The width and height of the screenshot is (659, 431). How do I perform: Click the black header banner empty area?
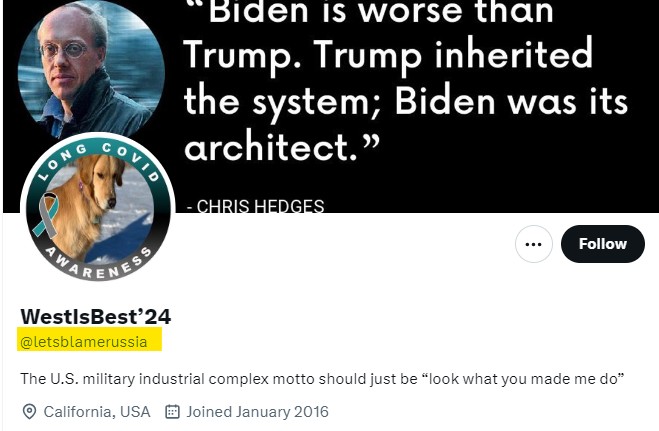[504, 176]
